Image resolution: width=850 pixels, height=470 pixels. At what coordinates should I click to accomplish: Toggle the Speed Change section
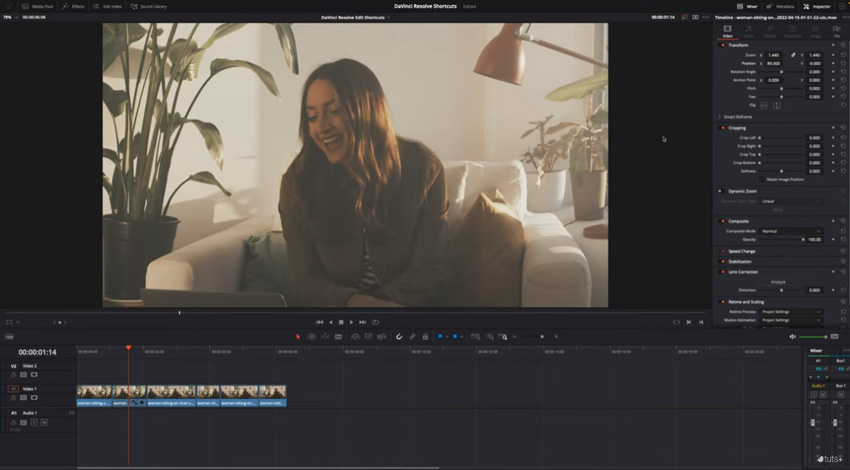(722, 252)
